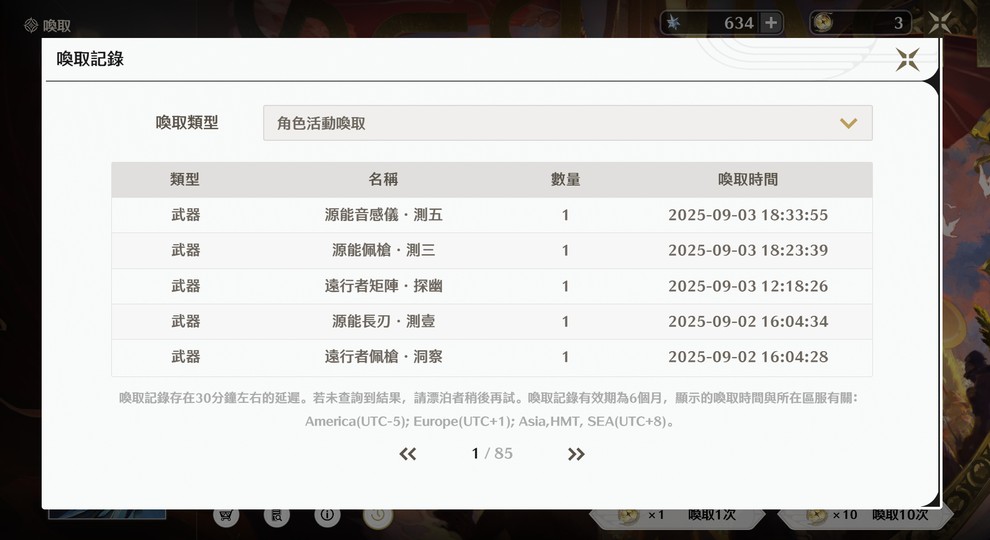The width and height of the screenshot is (990, 540).
Task: Select the 源能音感儀・測五 record row
Action: click(x=492, y=215)
